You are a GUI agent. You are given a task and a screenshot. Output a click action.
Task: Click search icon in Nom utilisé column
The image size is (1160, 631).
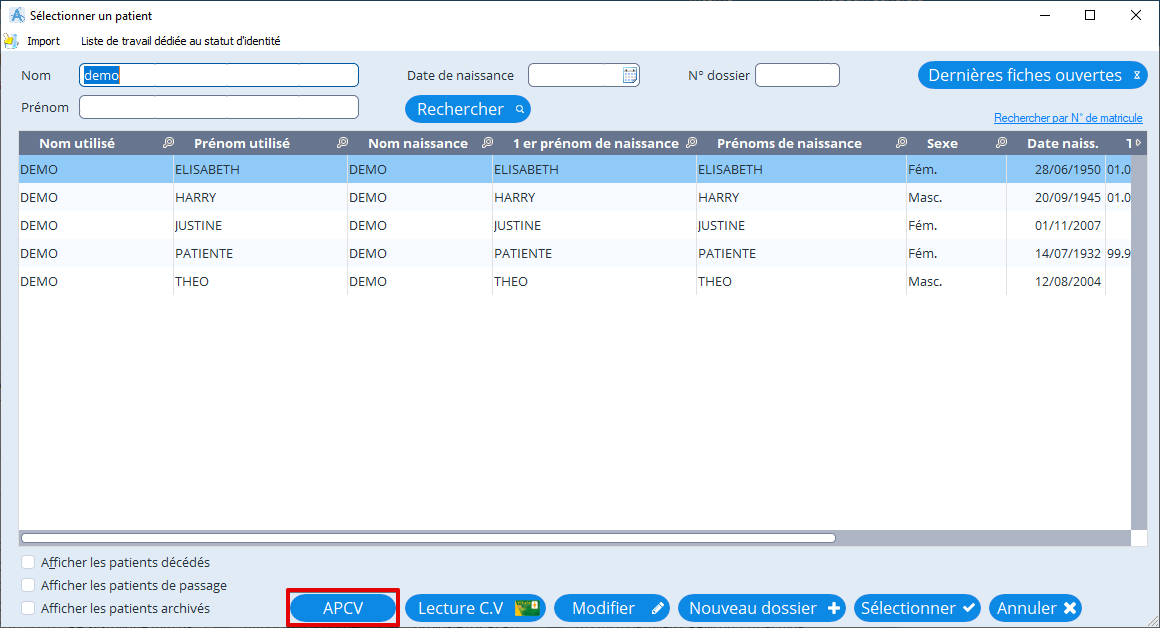(168, 143)
